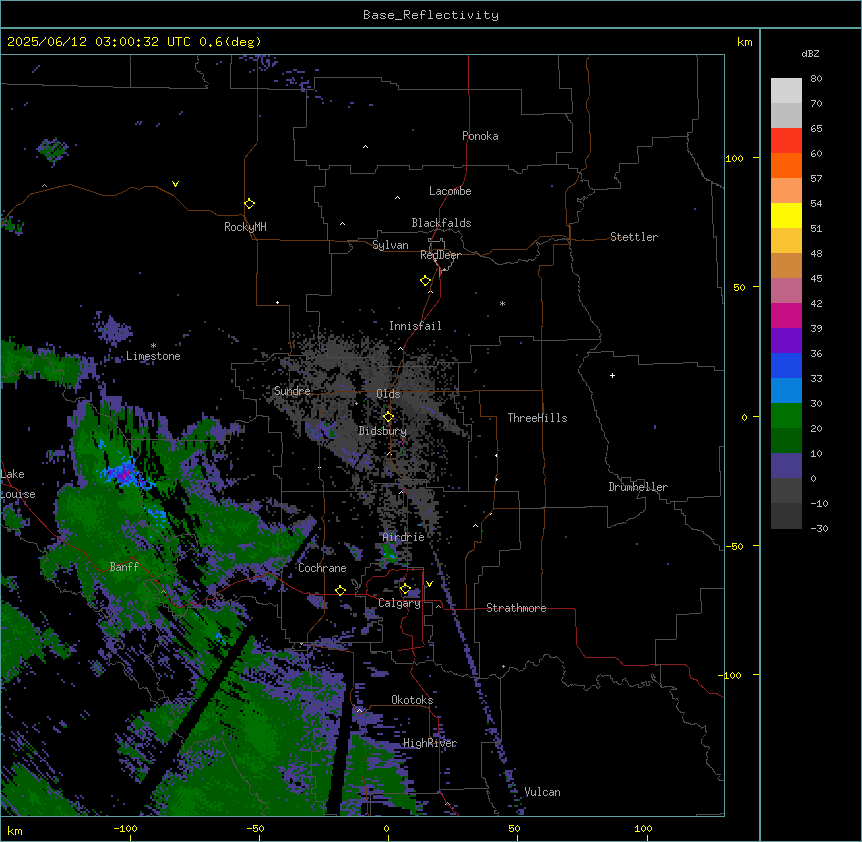Click the Didsbury label
The width and height of the screenshot is (862, 842).
pos(383,431)
